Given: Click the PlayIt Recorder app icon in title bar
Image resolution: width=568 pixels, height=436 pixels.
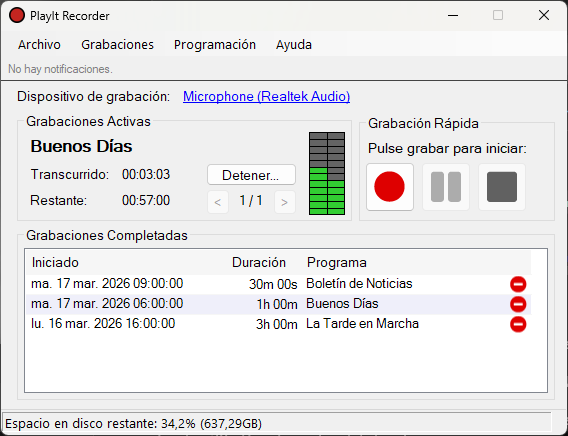Looking at the screenshot, I should click(17, 16).
